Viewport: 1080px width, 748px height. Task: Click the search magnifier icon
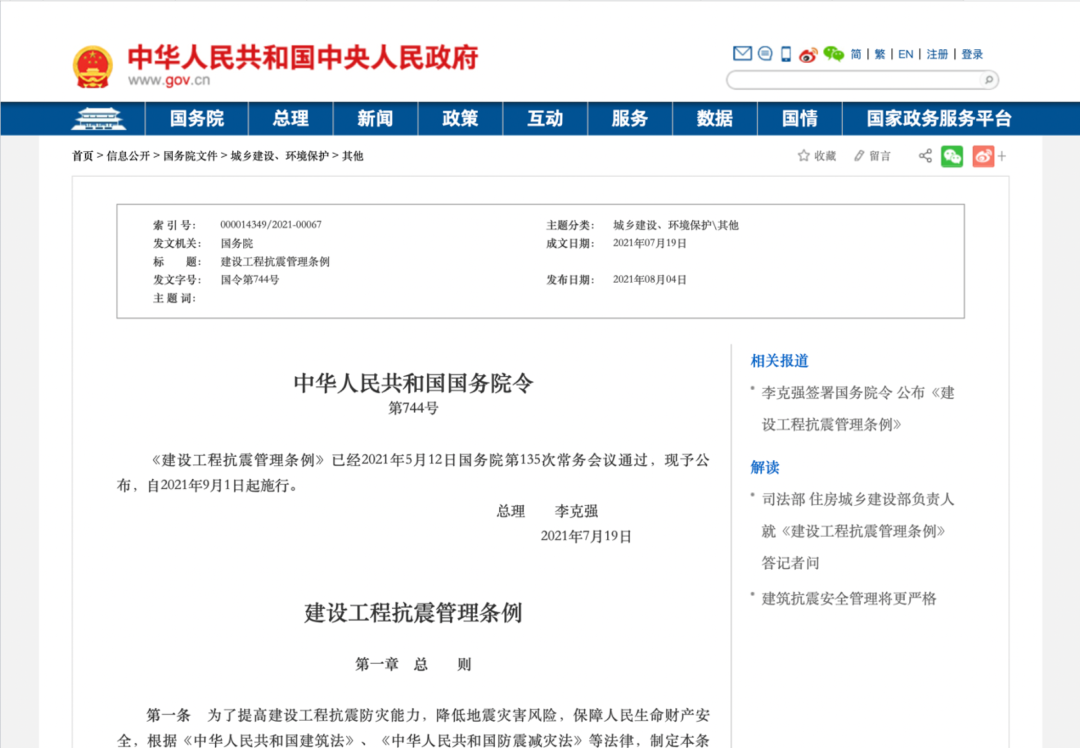pos(988,80)
